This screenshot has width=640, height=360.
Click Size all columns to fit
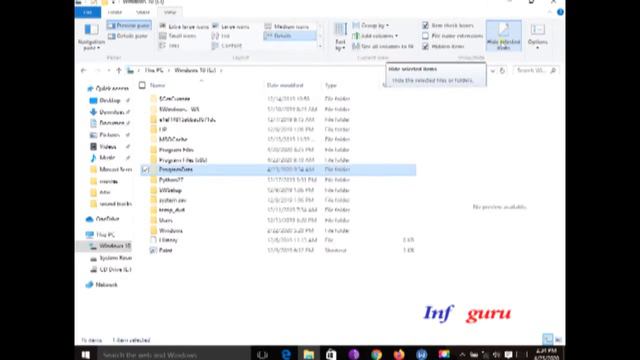383,46
